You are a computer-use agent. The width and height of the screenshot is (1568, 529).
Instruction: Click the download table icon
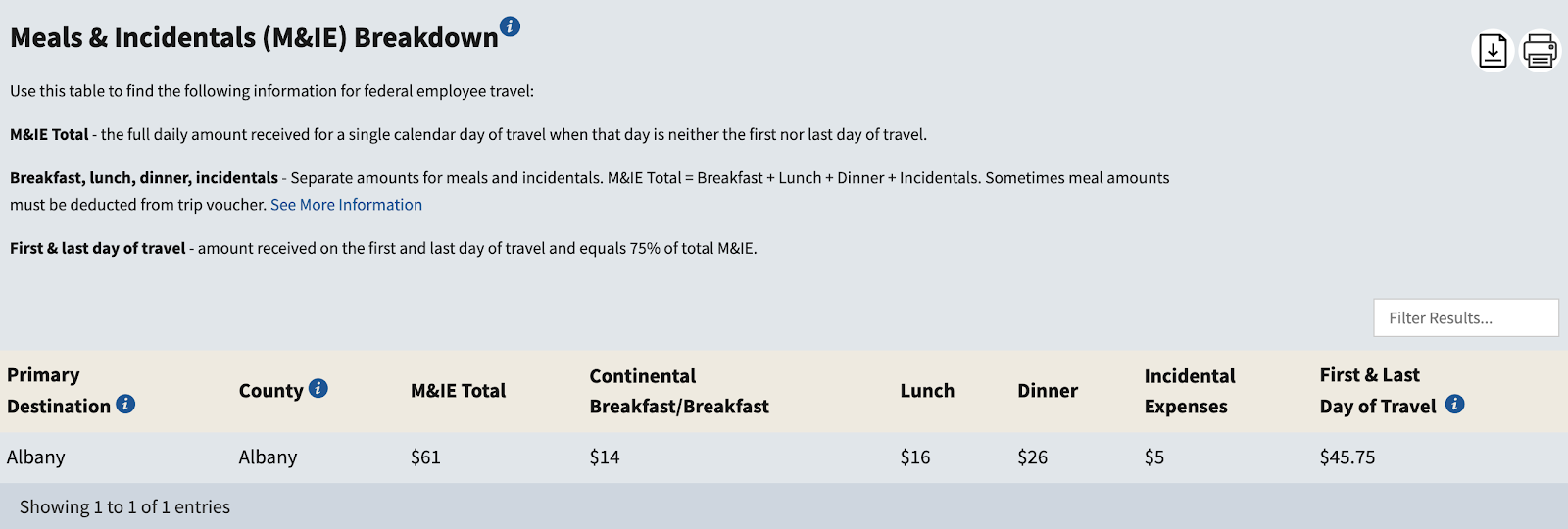1493,51
